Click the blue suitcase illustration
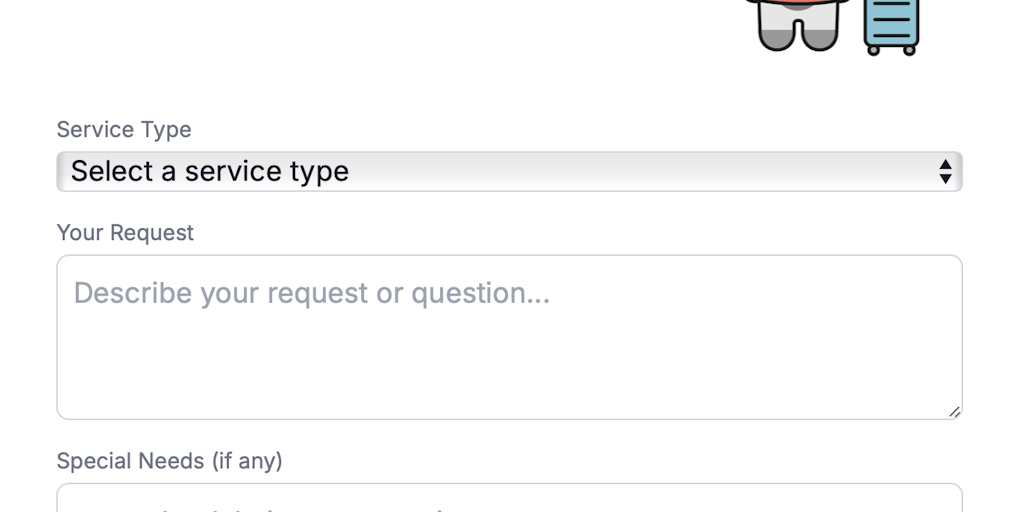Image resolution: width=1024 pixels, height=512 pixels. [x=891, y=24]
